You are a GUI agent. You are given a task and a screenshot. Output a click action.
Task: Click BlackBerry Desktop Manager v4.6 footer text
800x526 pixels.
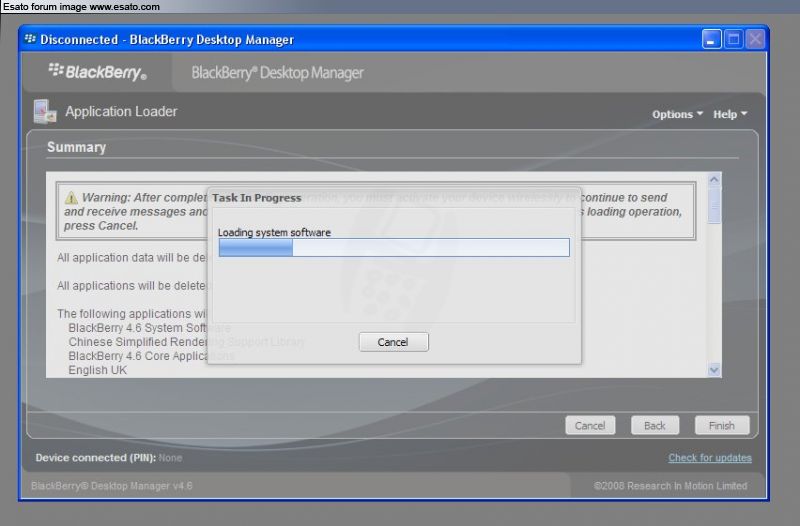[x=112, y=486]
